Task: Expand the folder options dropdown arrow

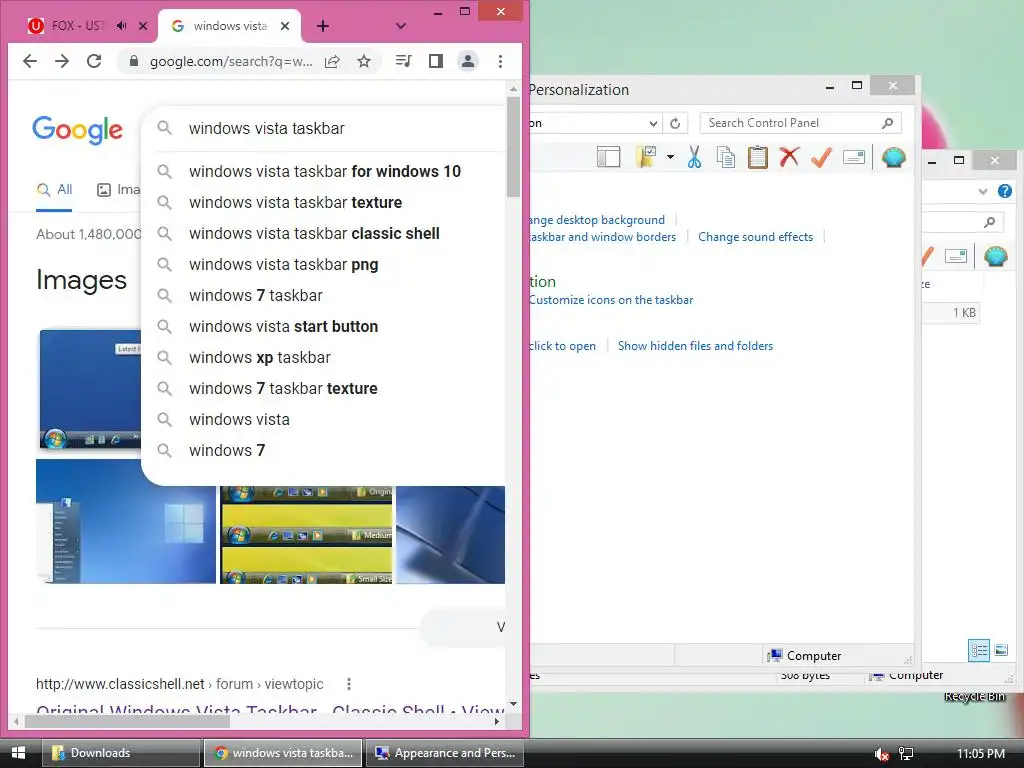Action: pyautogui.click(x=670, y=157)
